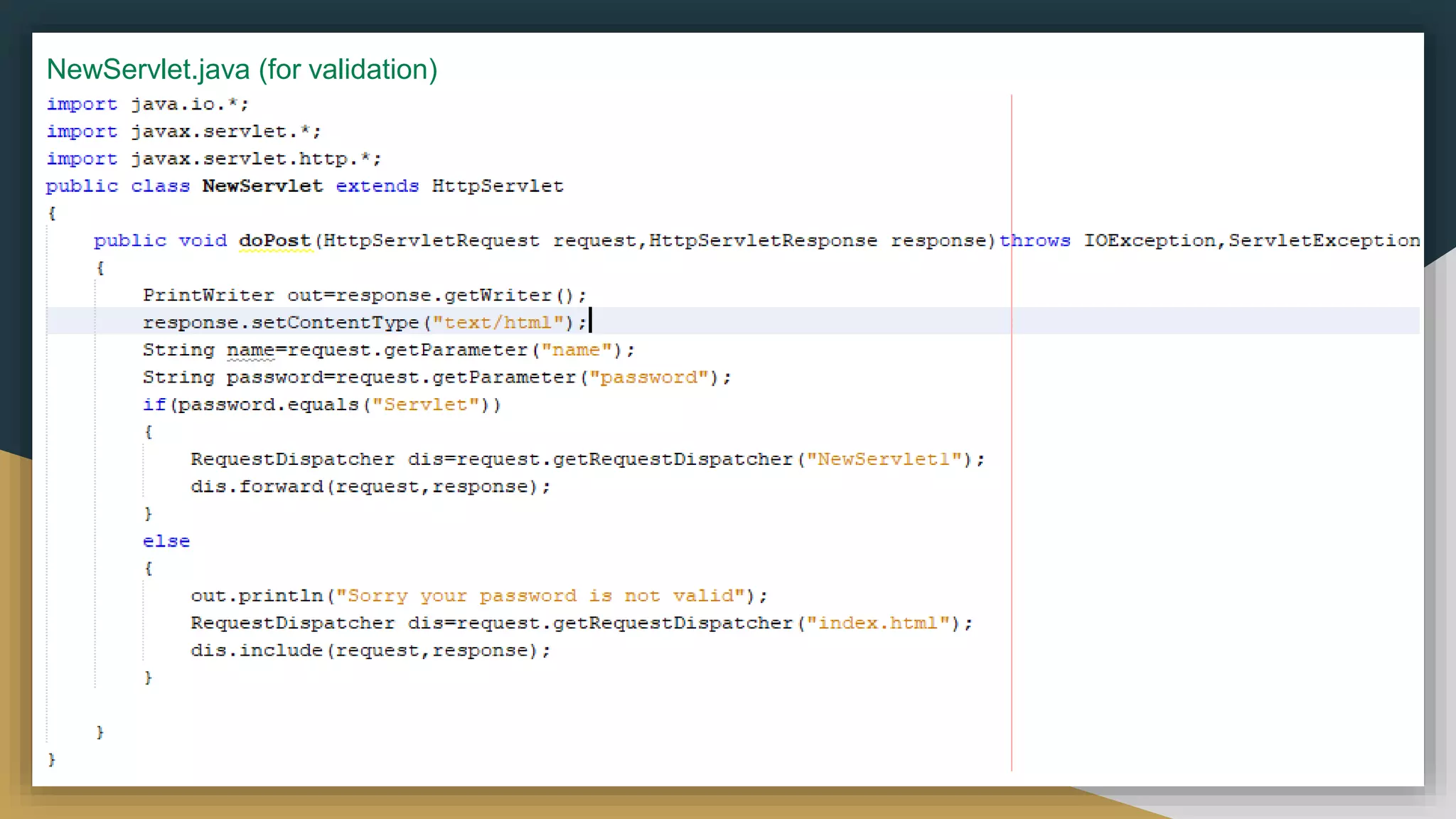Click 'dis.include(request,response);' line
The height and width of the screenshot is (819, 1456).
tap(370, 651)
